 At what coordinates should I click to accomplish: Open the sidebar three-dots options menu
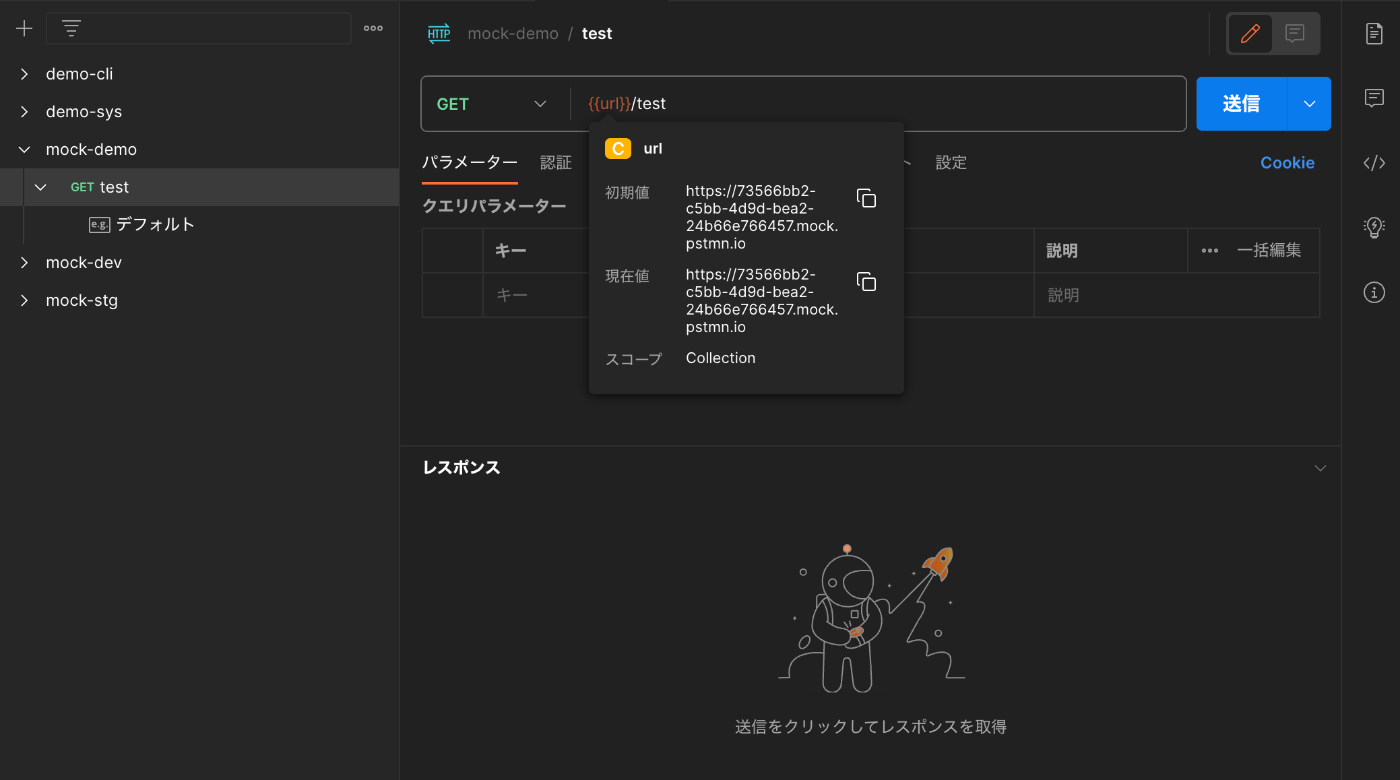(373, 28)
